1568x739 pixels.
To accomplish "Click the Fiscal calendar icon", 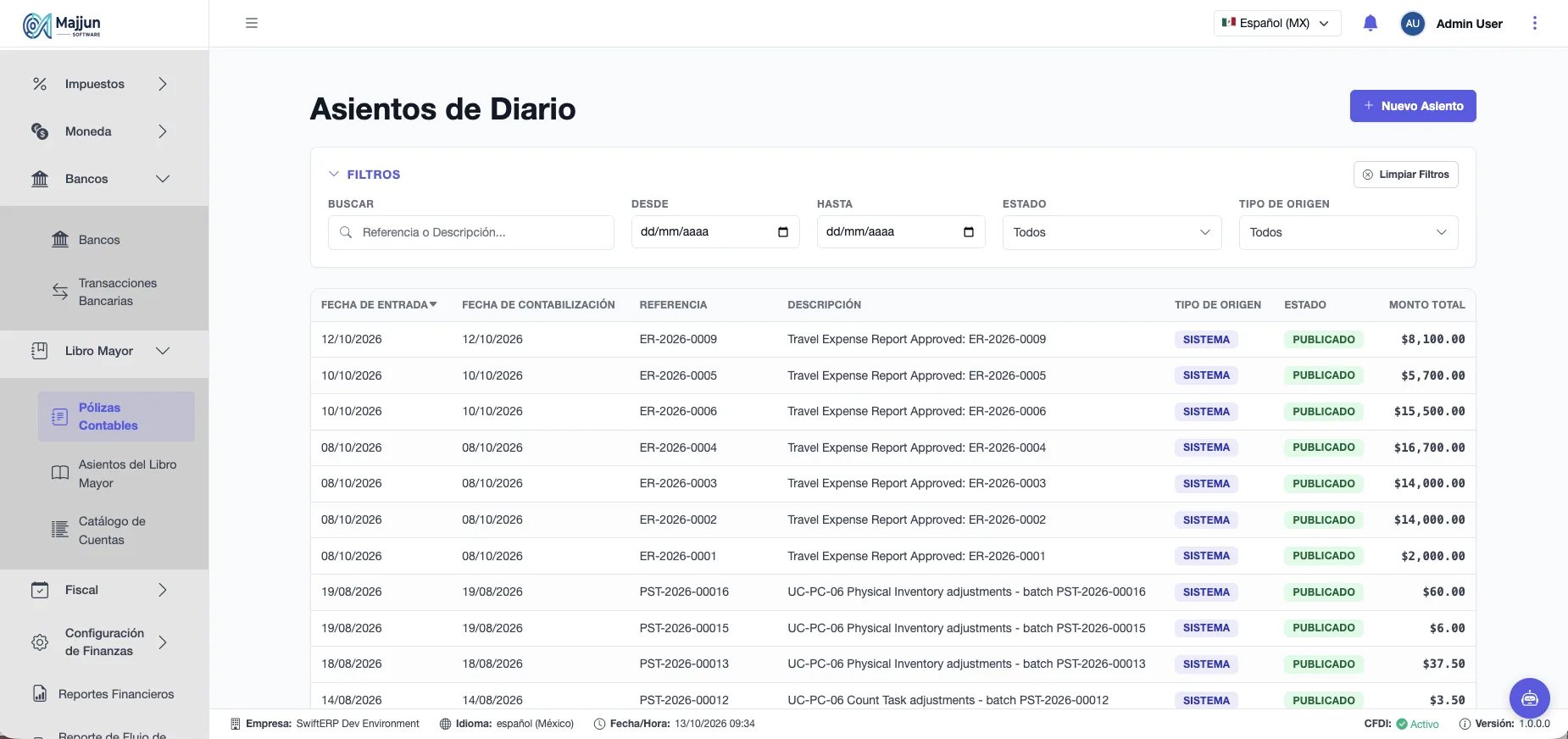I will coord(40,590).
